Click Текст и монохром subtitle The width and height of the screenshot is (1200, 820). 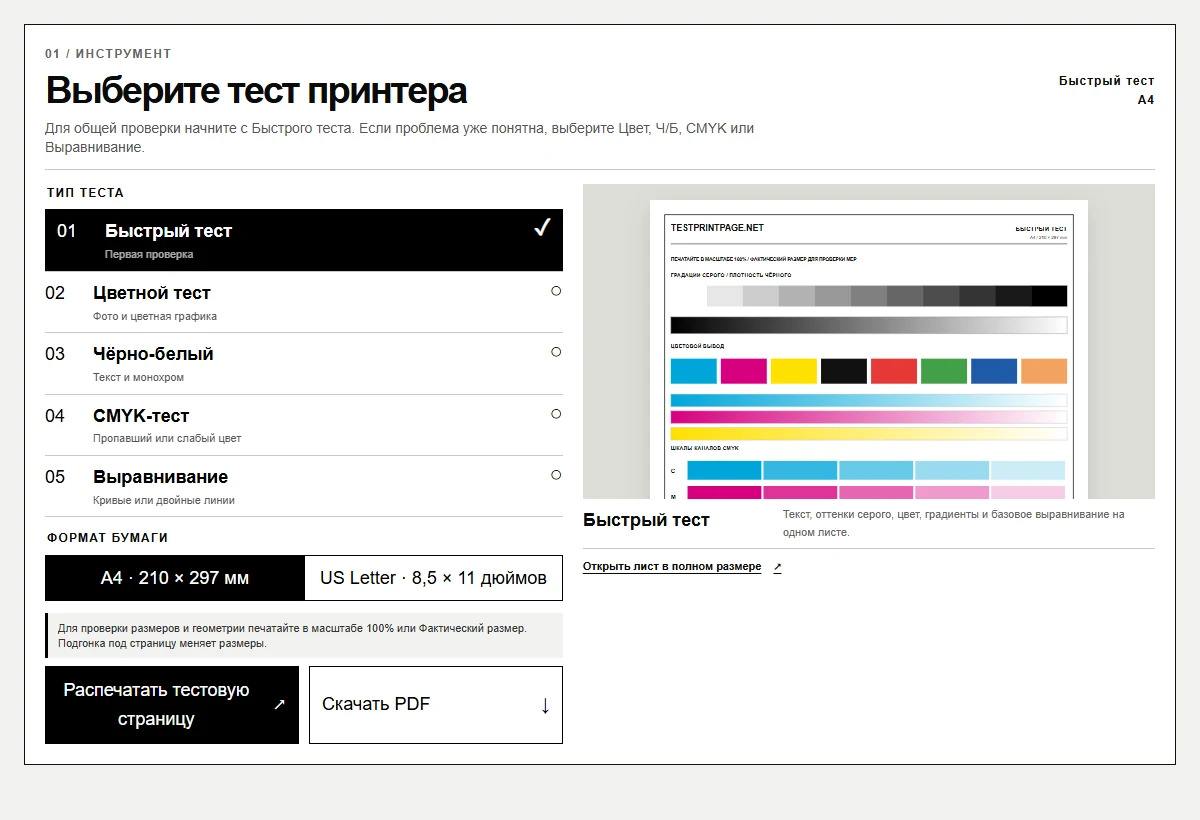coord(138,377)
